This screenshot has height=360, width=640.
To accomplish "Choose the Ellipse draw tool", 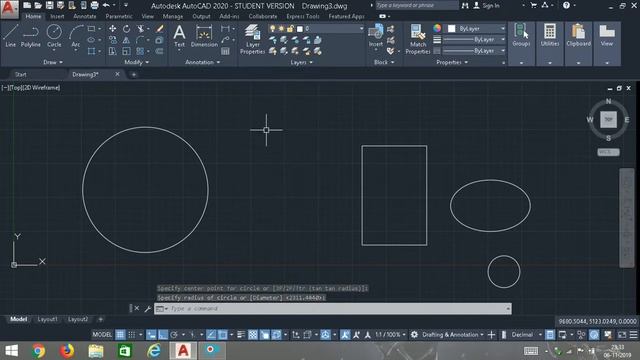I will [91, 40].
